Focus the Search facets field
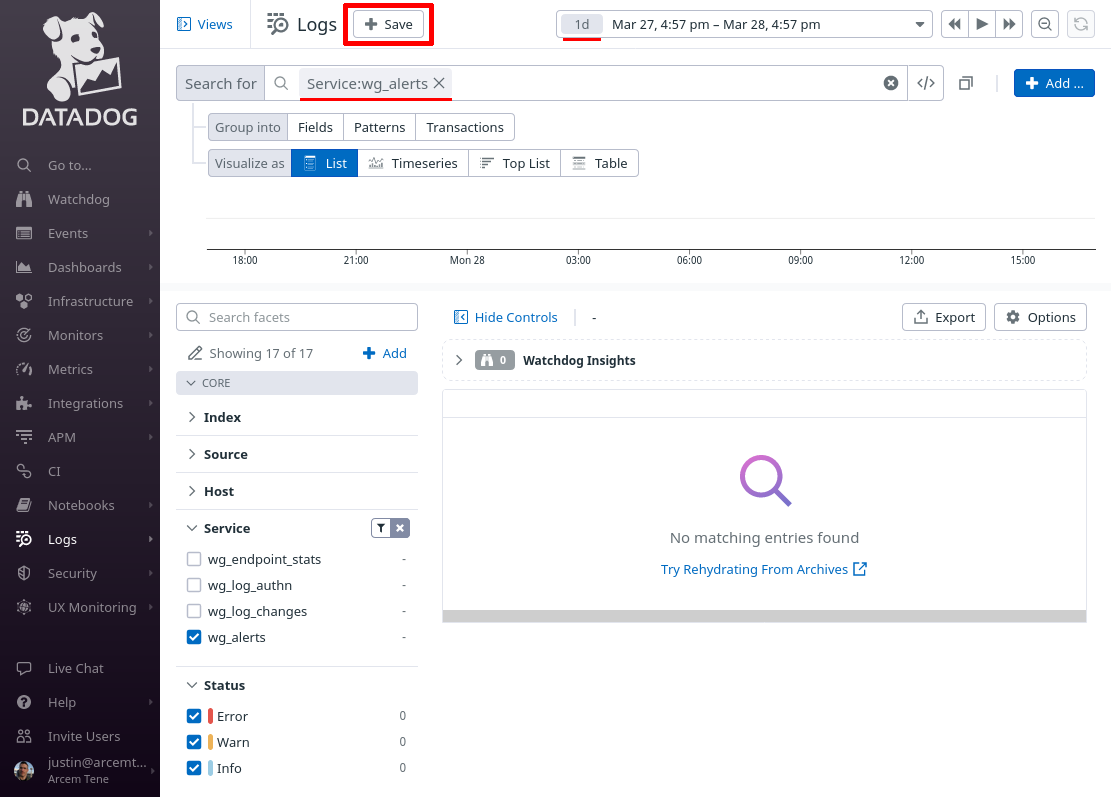The height and width of the screenshot is (797, 1111). point(297,317)
